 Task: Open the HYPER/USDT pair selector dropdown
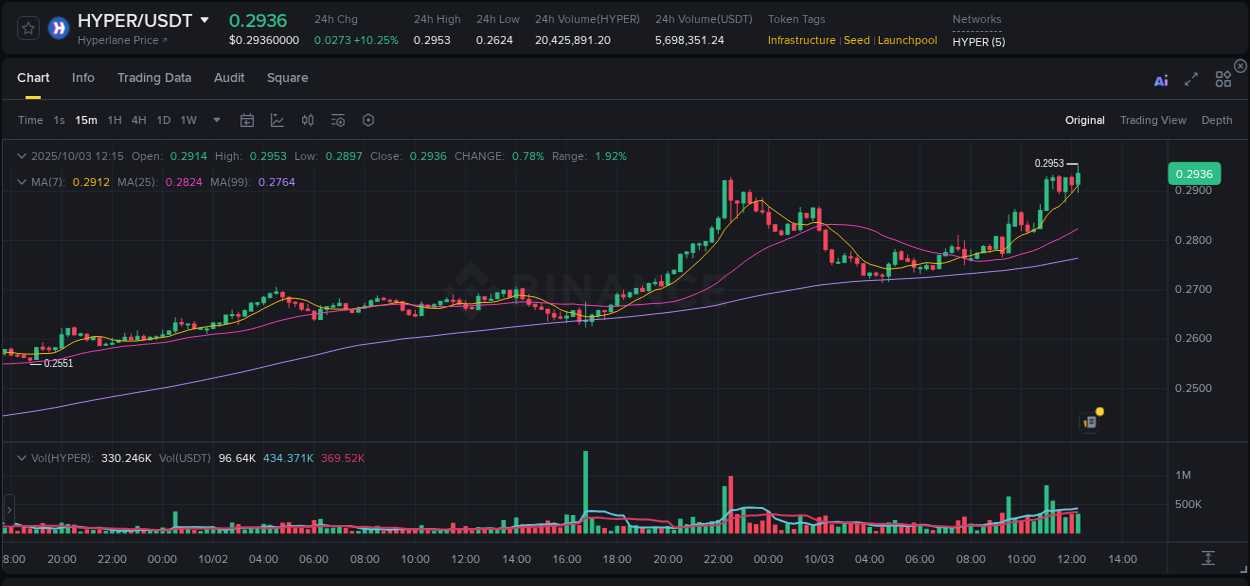(x=205, y=20)
